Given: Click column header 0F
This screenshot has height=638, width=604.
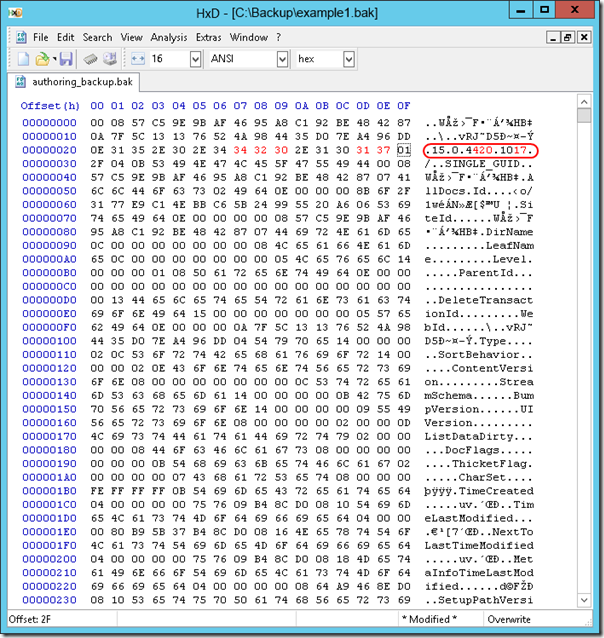Looking at the screenshot, I should (404, 106).
